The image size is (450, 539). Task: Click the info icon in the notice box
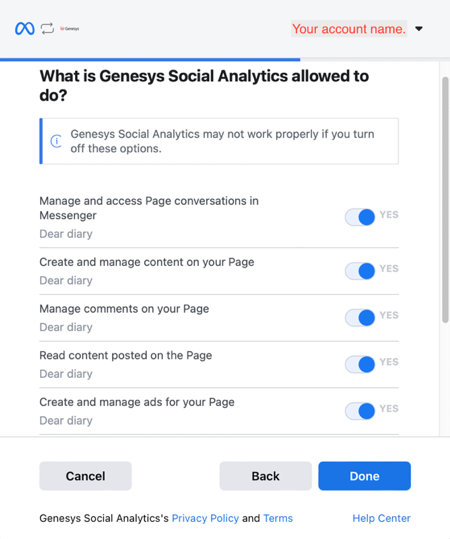tap(56, 141)
